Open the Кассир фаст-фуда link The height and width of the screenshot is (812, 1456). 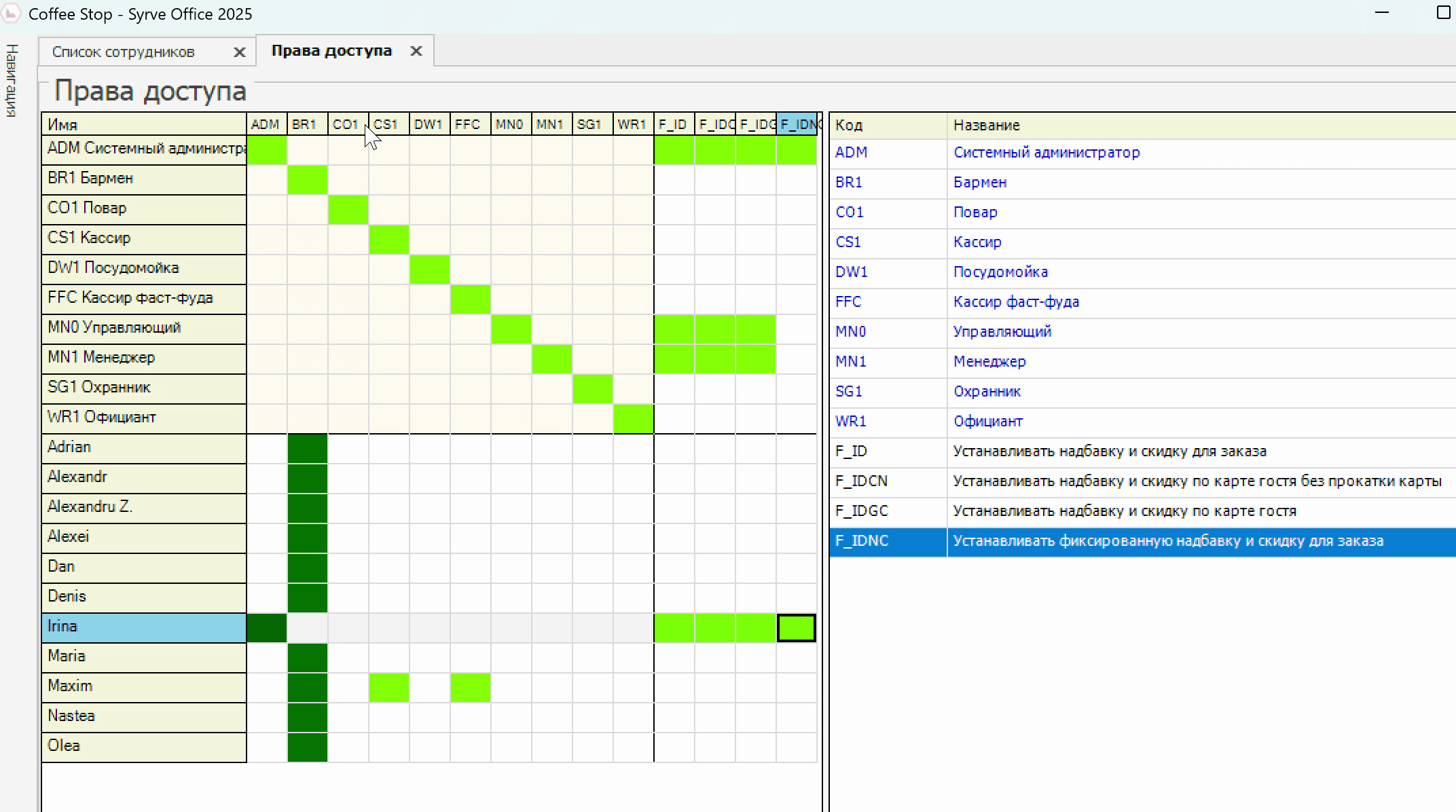tap(1016, 302)
